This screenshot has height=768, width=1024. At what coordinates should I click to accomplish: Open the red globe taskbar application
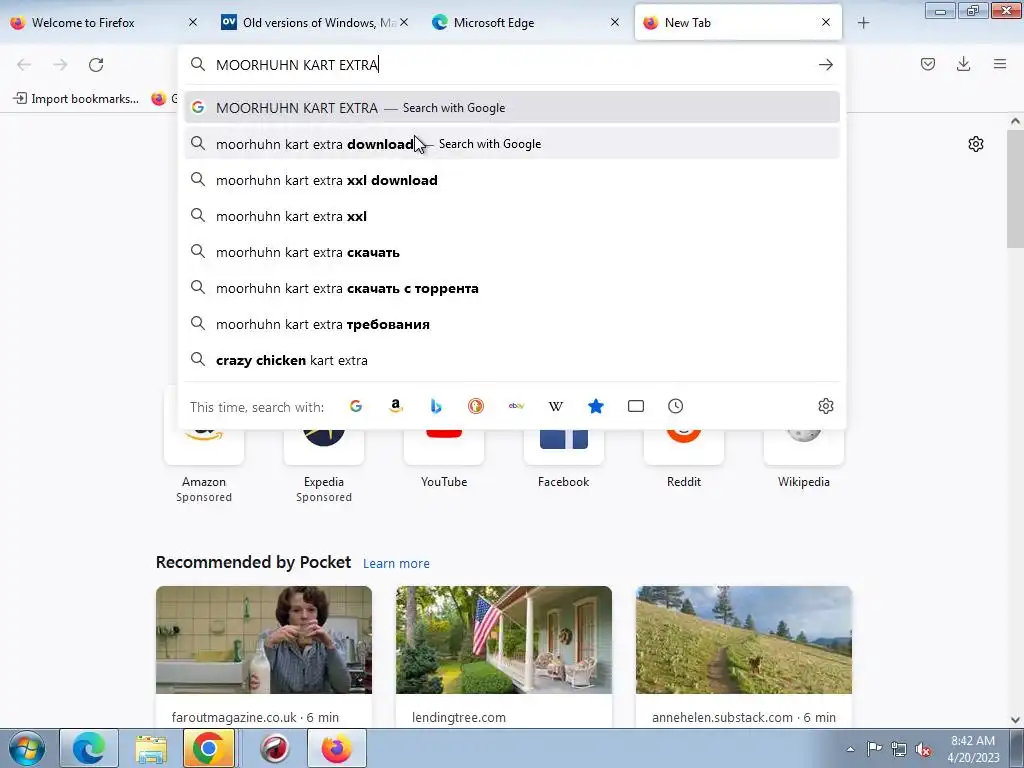[275, 748]
